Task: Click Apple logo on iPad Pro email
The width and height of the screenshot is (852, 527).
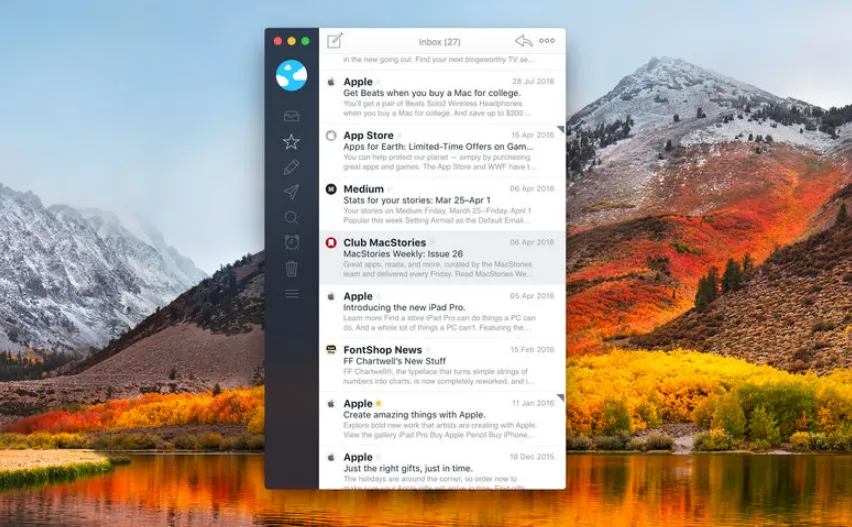Action: point(331,297)
